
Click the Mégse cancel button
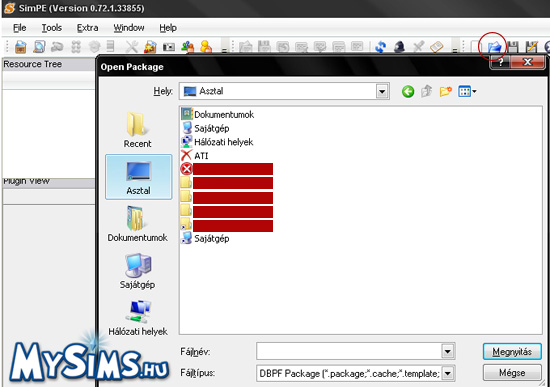tap(512, 373)
